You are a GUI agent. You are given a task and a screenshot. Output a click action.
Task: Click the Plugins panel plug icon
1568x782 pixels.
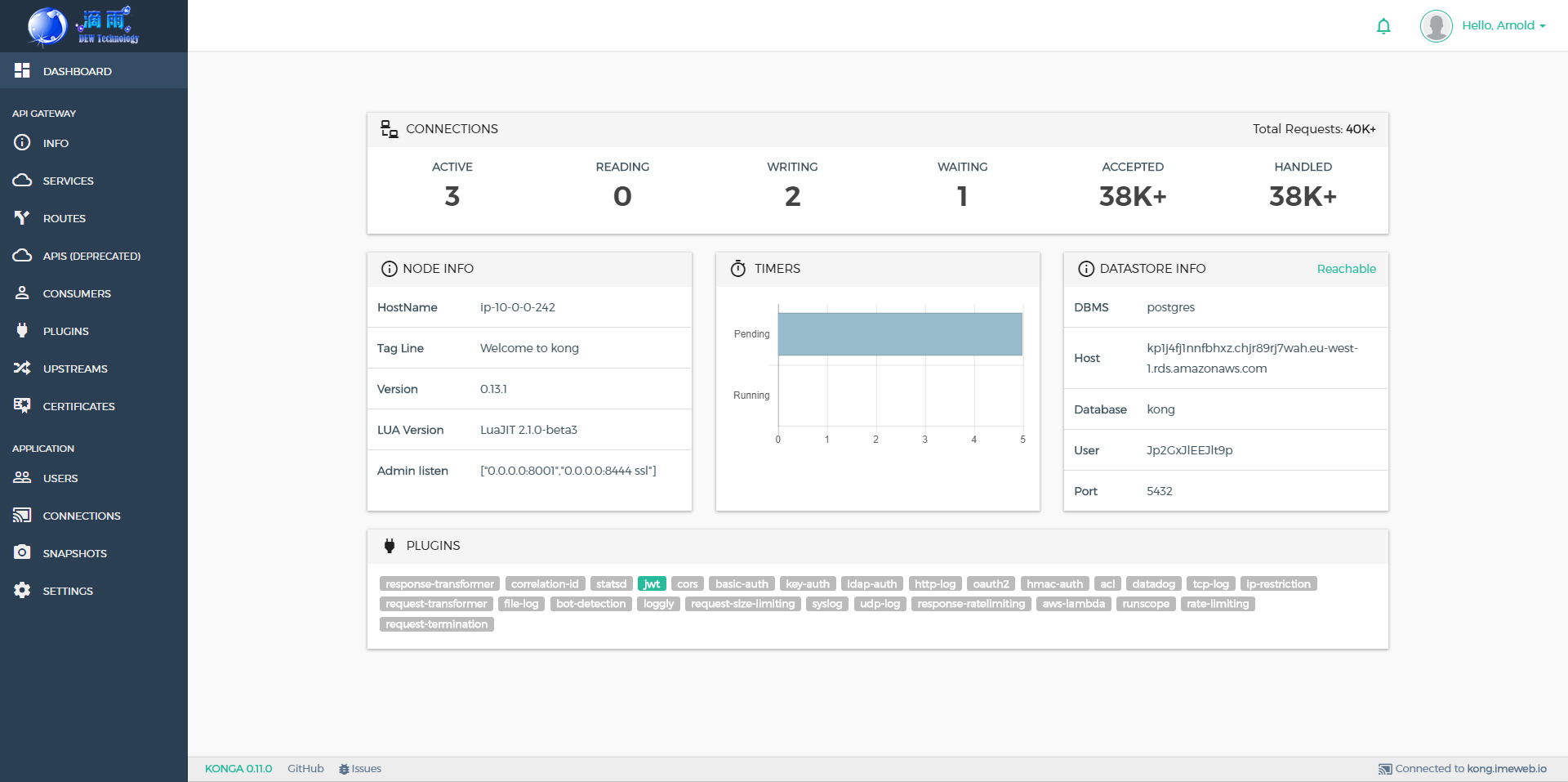click(390, 545)
